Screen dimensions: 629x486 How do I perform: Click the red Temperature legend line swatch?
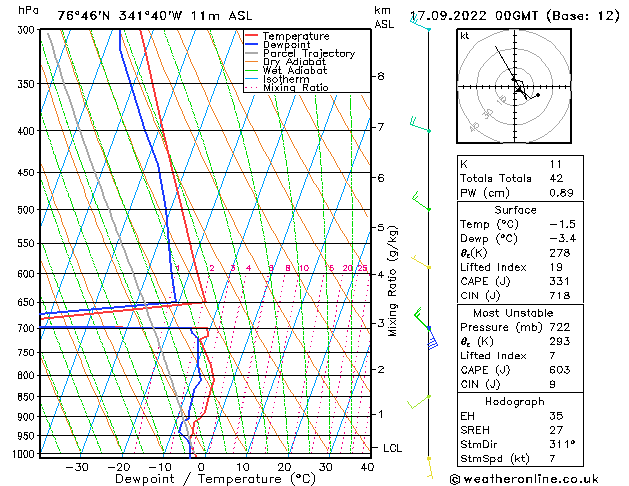click(x=252, y=36)
